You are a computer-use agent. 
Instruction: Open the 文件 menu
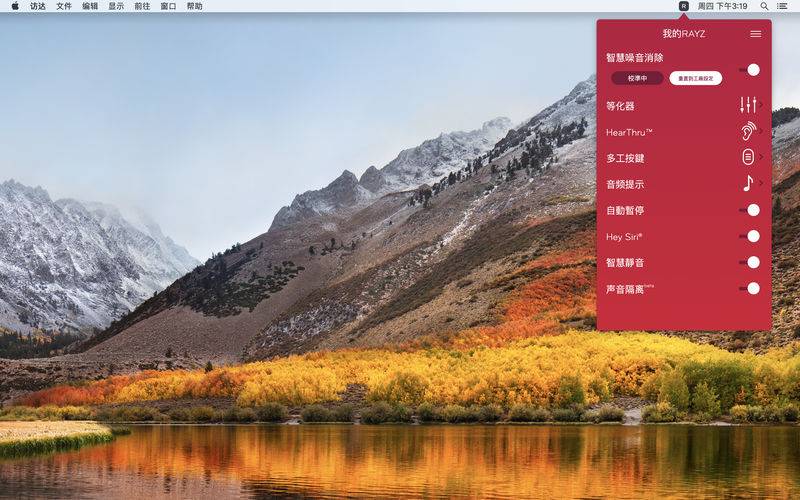64,6
